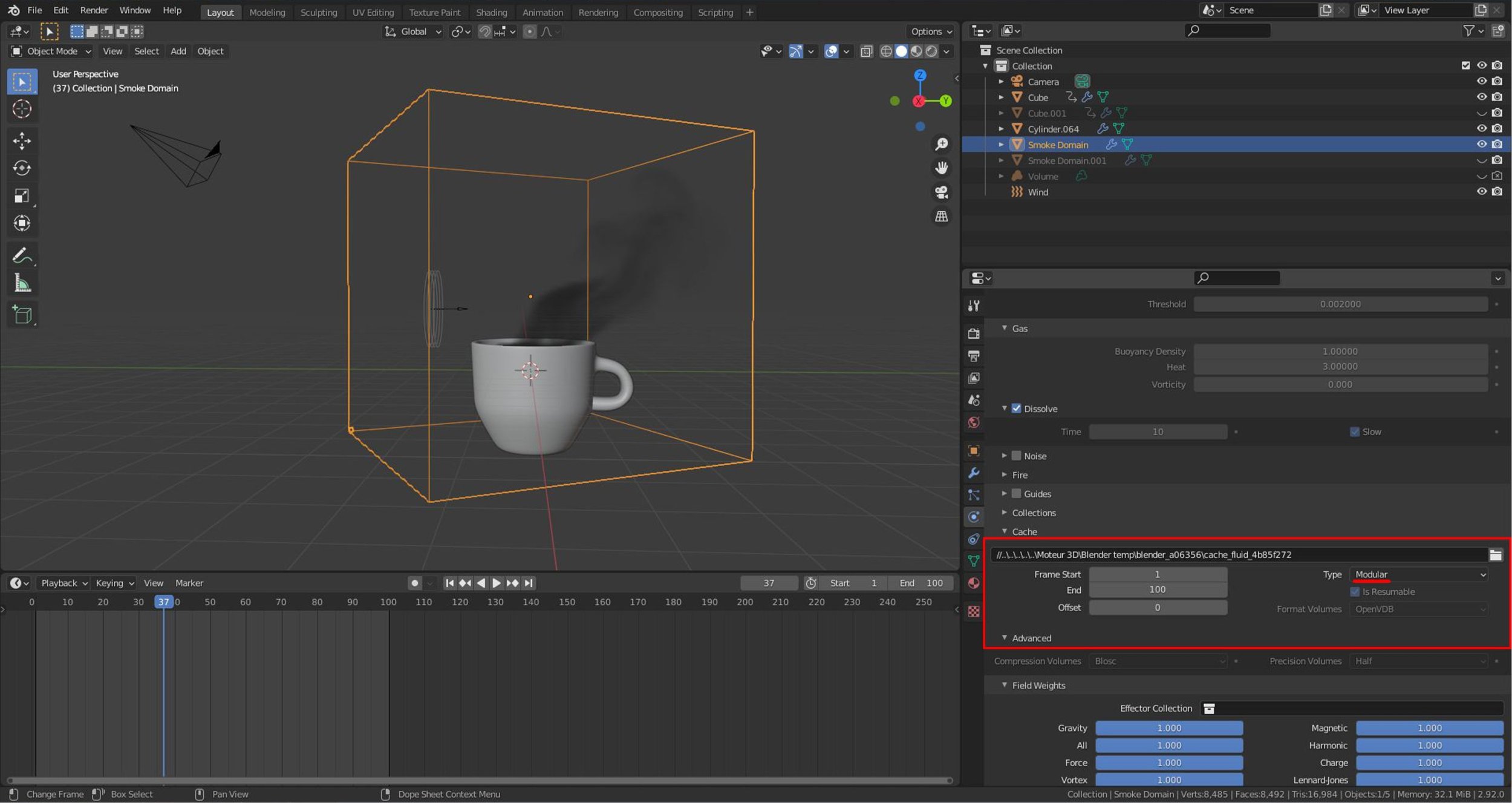This screenshot has height=803, width=1512.
Task: Uncheck the Dissolve checkbox
Action: point(1016,408)
